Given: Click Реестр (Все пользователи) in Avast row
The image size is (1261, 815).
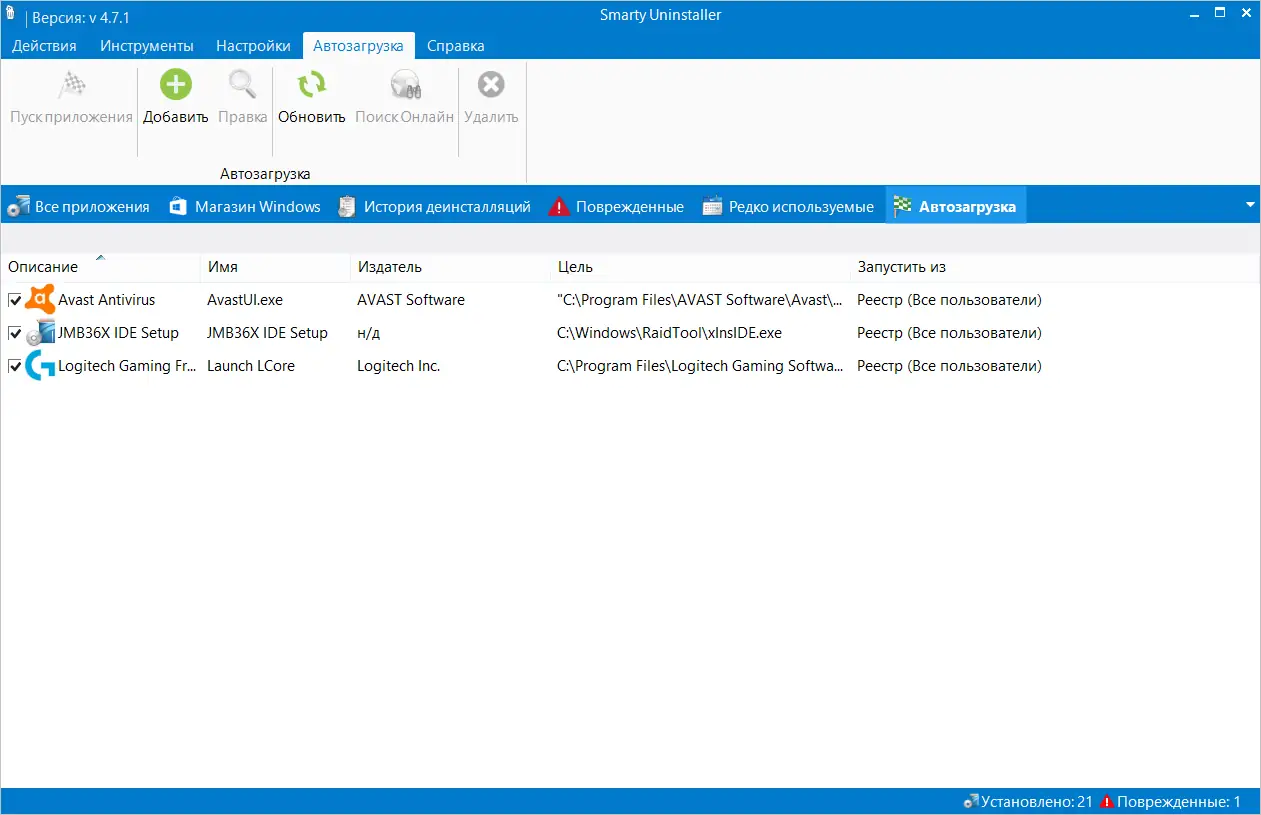Looking at the screenshot, I should [949, 300].
